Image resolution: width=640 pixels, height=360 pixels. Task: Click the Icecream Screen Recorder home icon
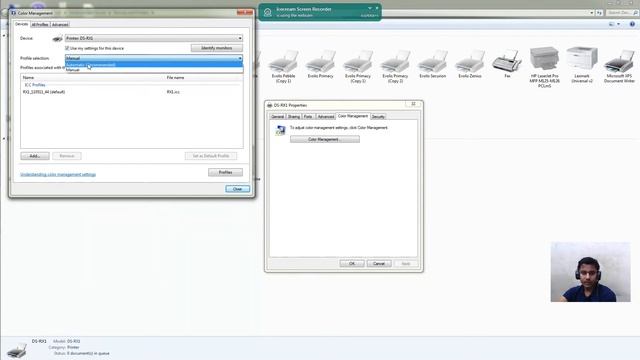tap(268, 12)
